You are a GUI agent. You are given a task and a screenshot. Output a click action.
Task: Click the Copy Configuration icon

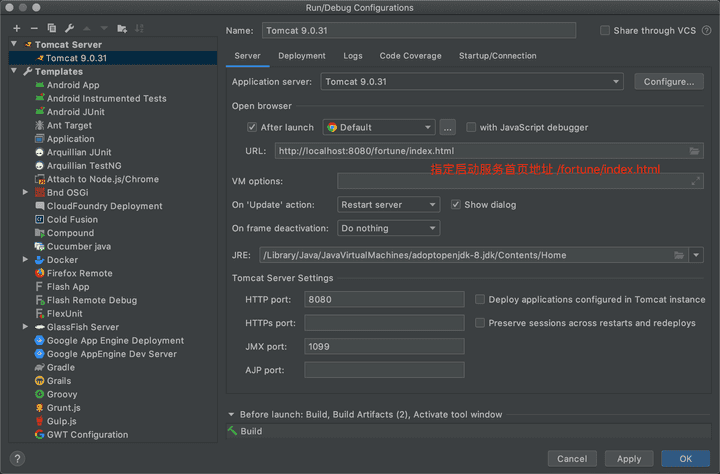point(52,28)
